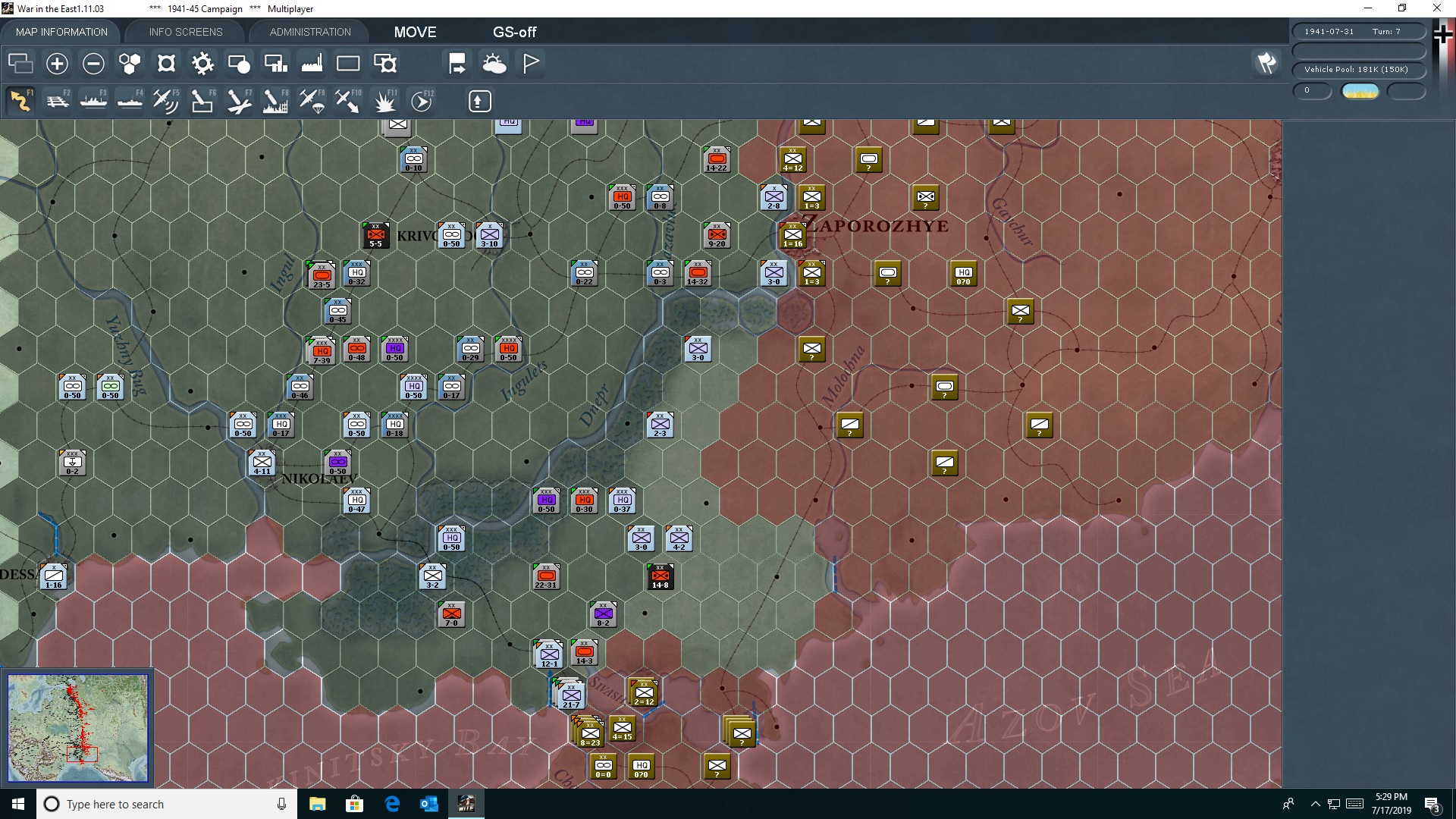This screenshot has height=819, width=1456.
Task: Click the Turn 7 date display
Action: point(1357,31)
